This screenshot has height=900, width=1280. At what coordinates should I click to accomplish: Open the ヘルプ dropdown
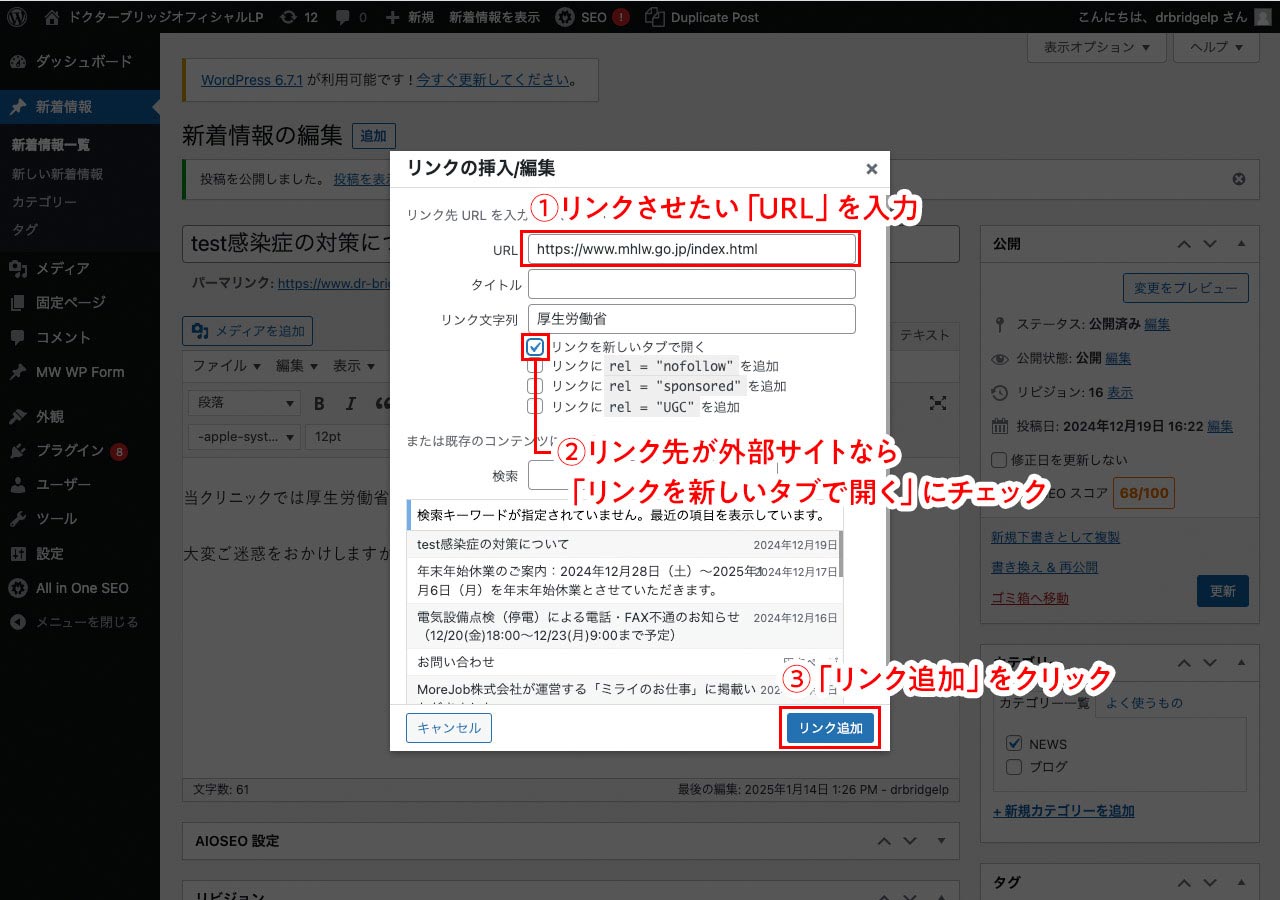coord(1216,47)
